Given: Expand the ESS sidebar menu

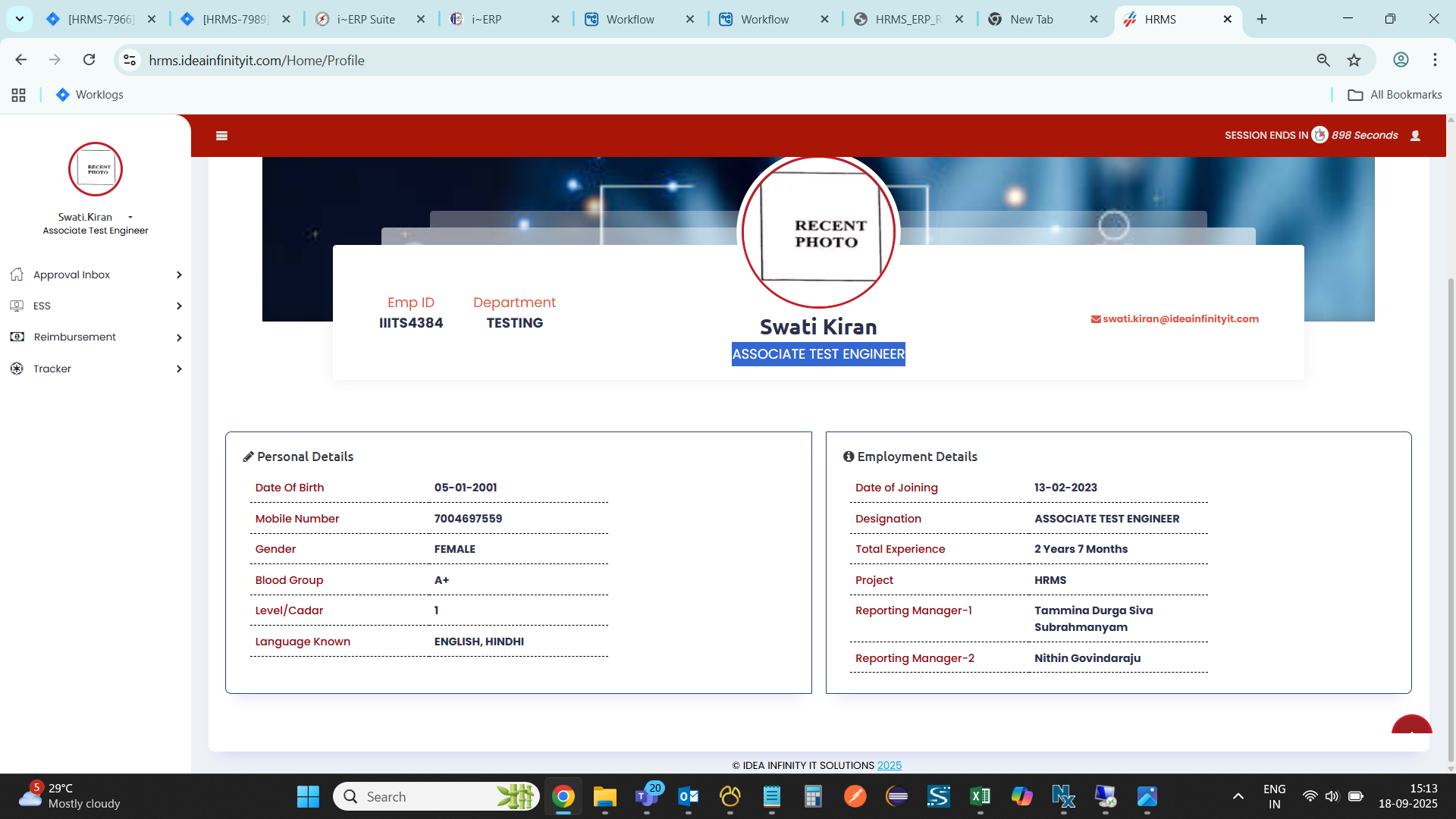Looking at the screenshot, I should [179, 306].
